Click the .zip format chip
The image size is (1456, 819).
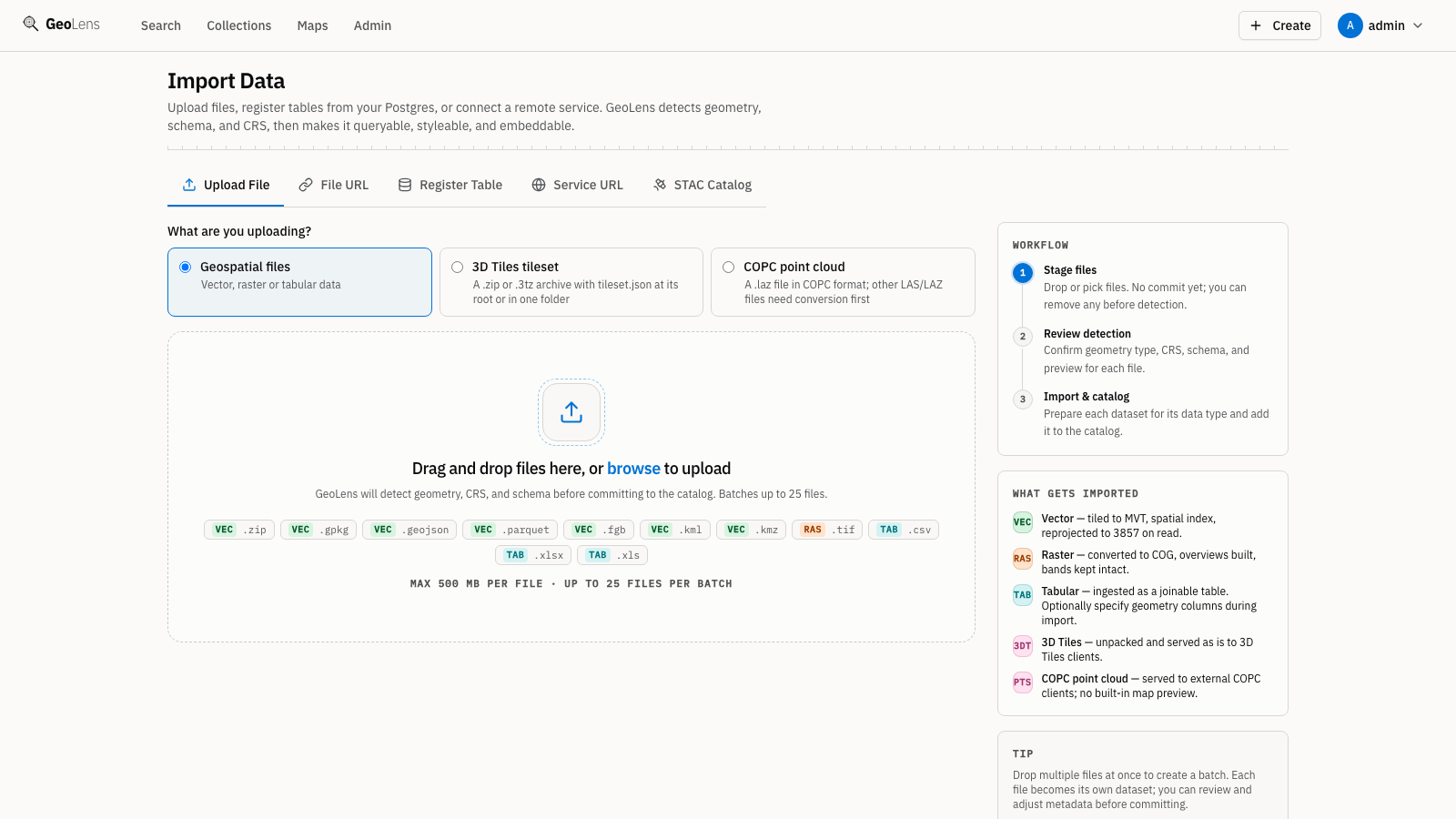pyautogui.click(x=239, y=530)
